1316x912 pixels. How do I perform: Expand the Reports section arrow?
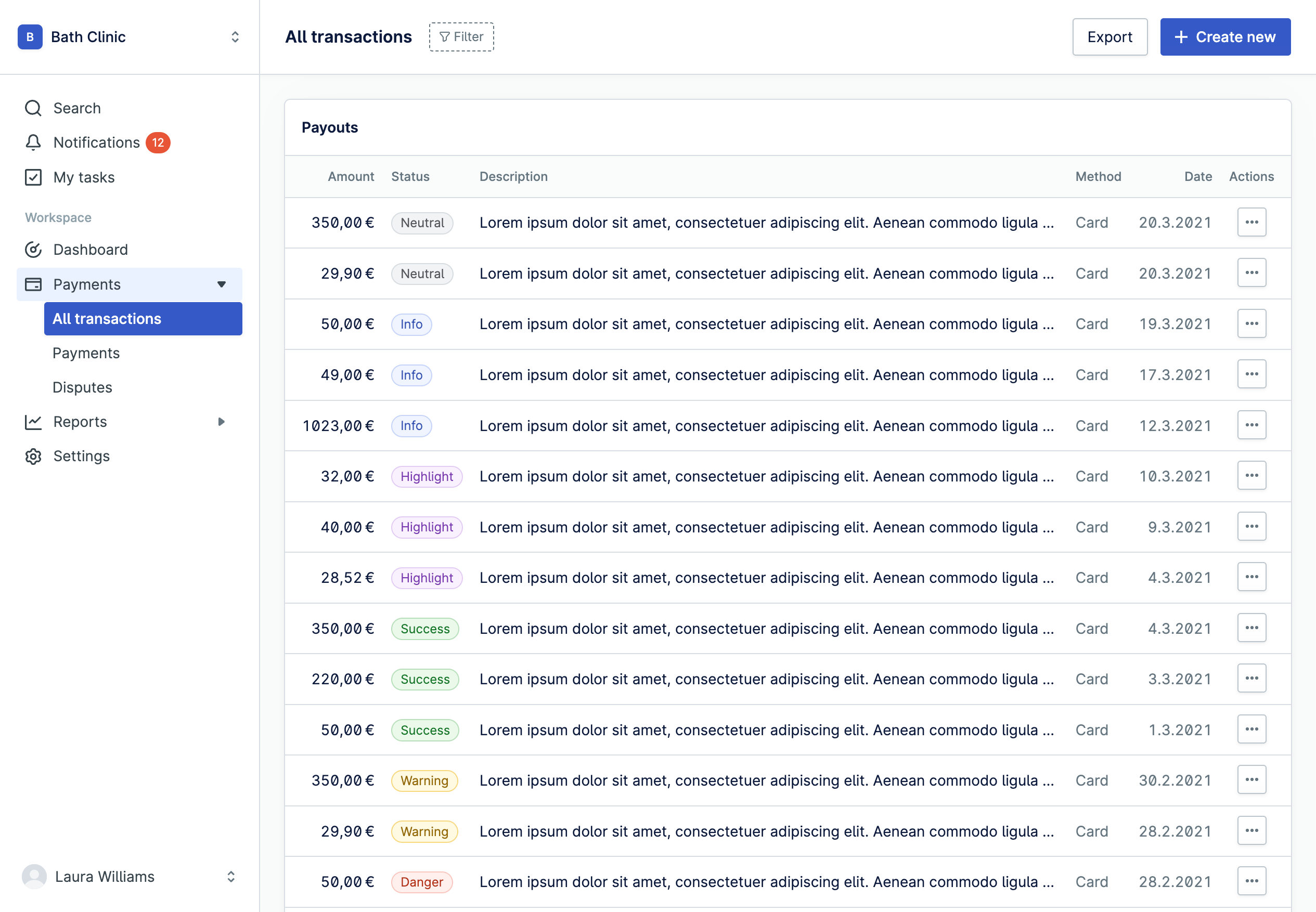click(x=222, y=422)
